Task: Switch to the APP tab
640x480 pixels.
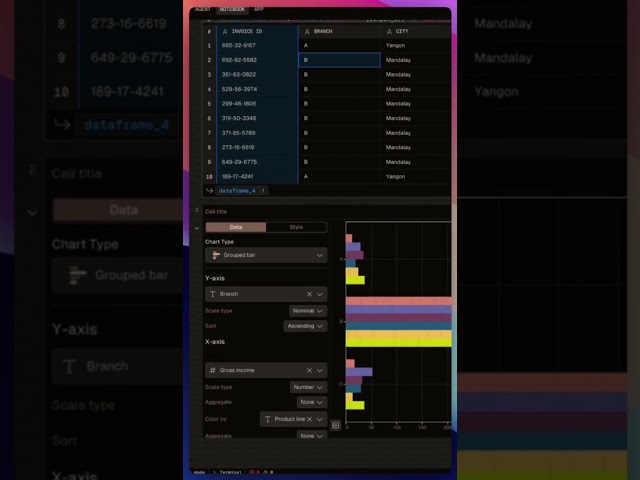Action: [259, 9]
